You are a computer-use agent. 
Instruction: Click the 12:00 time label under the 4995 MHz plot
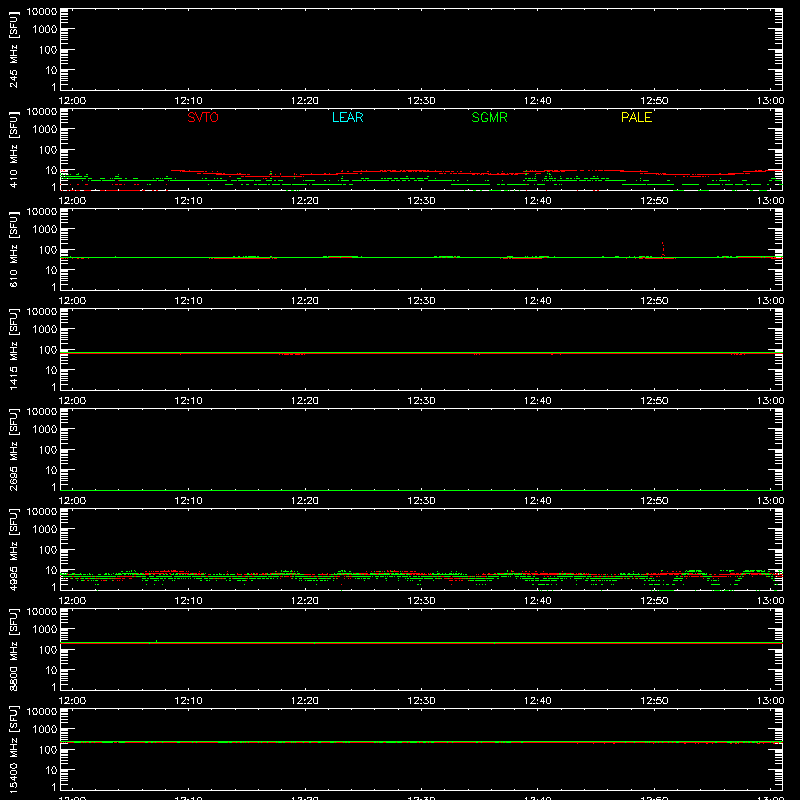pos(72,601)
